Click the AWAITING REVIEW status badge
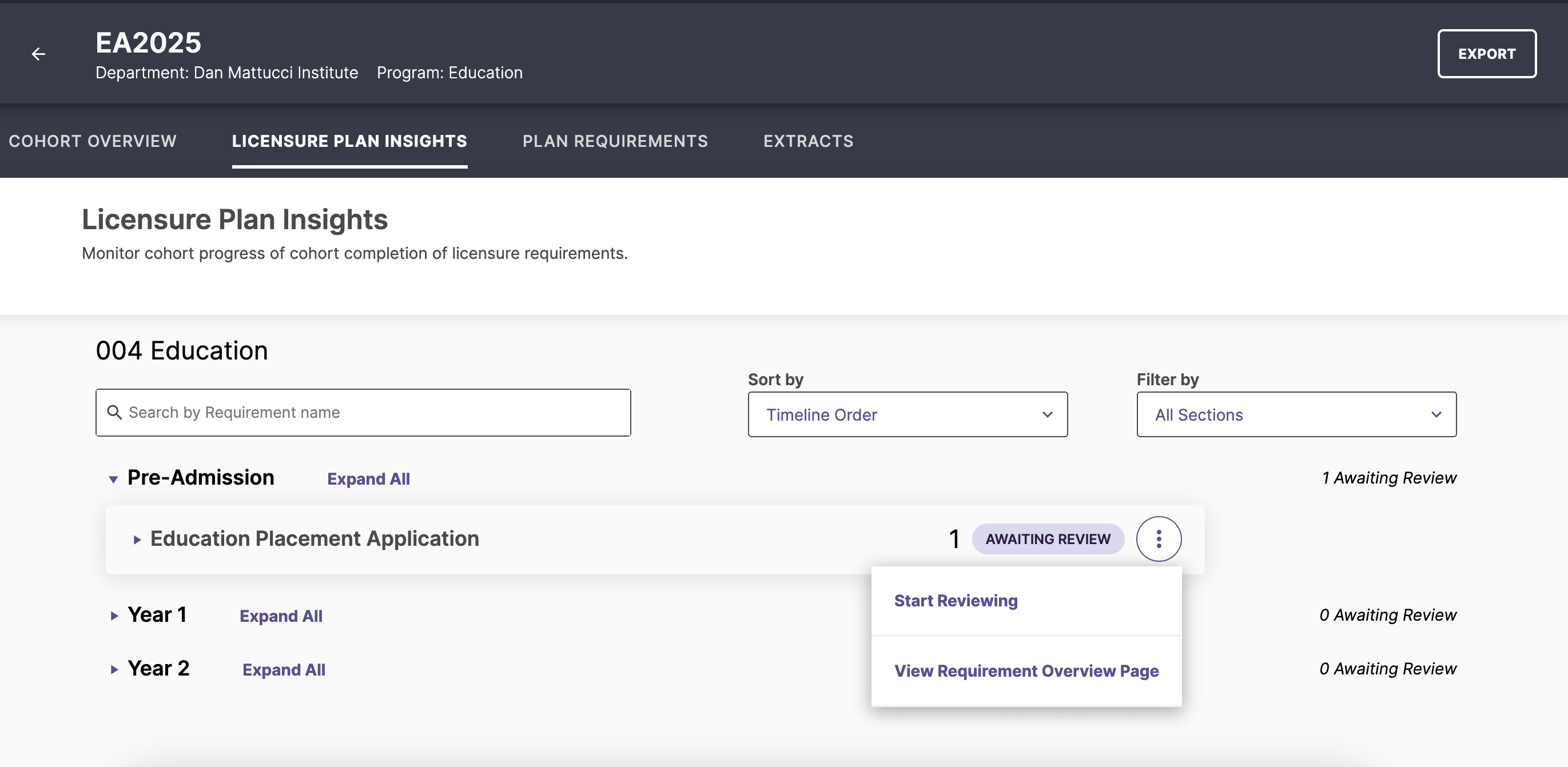Image resolution: width=1568 pixels, height=767 pixels. (1048, 539)
